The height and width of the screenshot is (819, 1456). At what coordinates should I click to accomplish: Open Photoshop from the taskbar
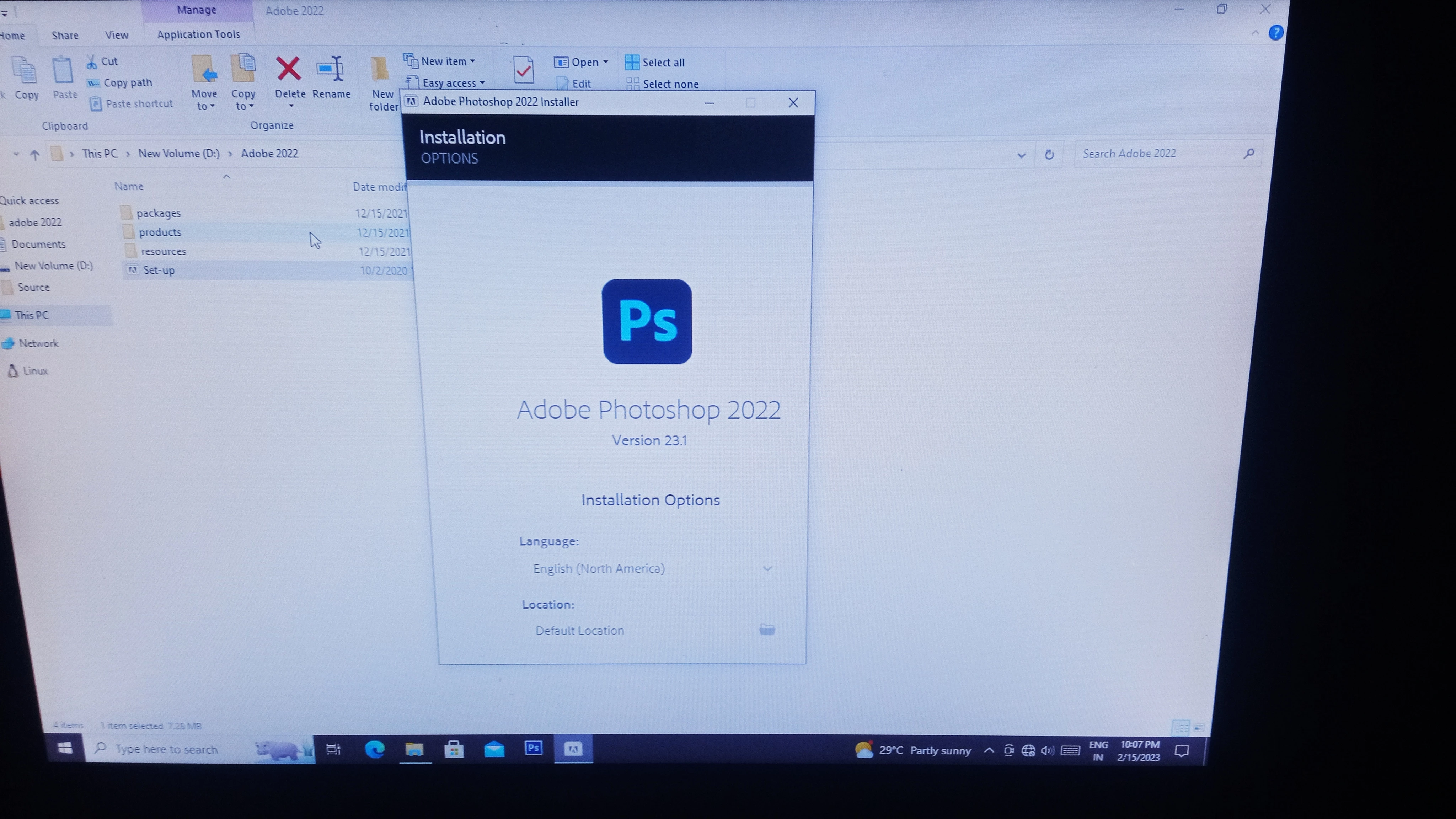[x=533, y=748]
